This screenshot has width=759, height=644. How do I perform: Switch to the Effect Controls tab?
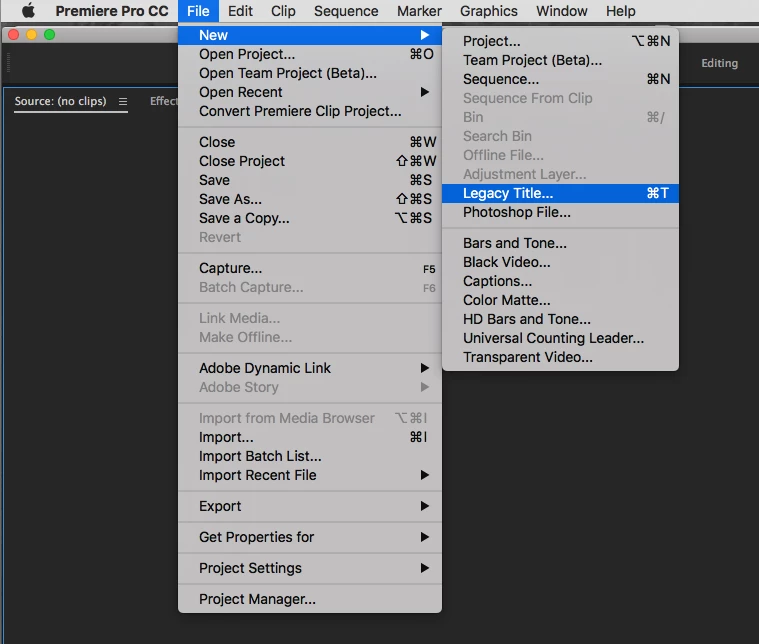pyautogui.click(x=164, y=101)
